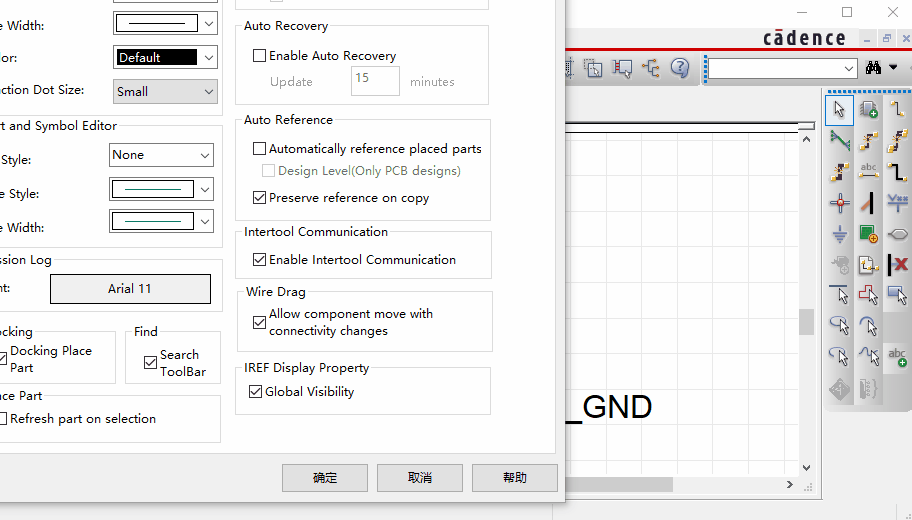Image resolution: width=912 pixels, height=520 pixels.
Task: Click the binoculars search icon
Action: point(873,68)
